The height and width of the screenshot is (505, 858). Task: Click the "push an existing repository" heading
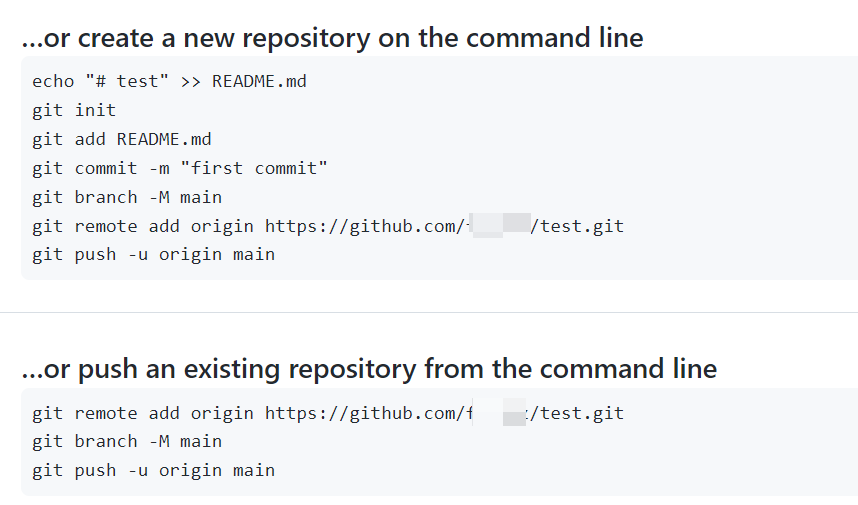(x=369, y=369)
